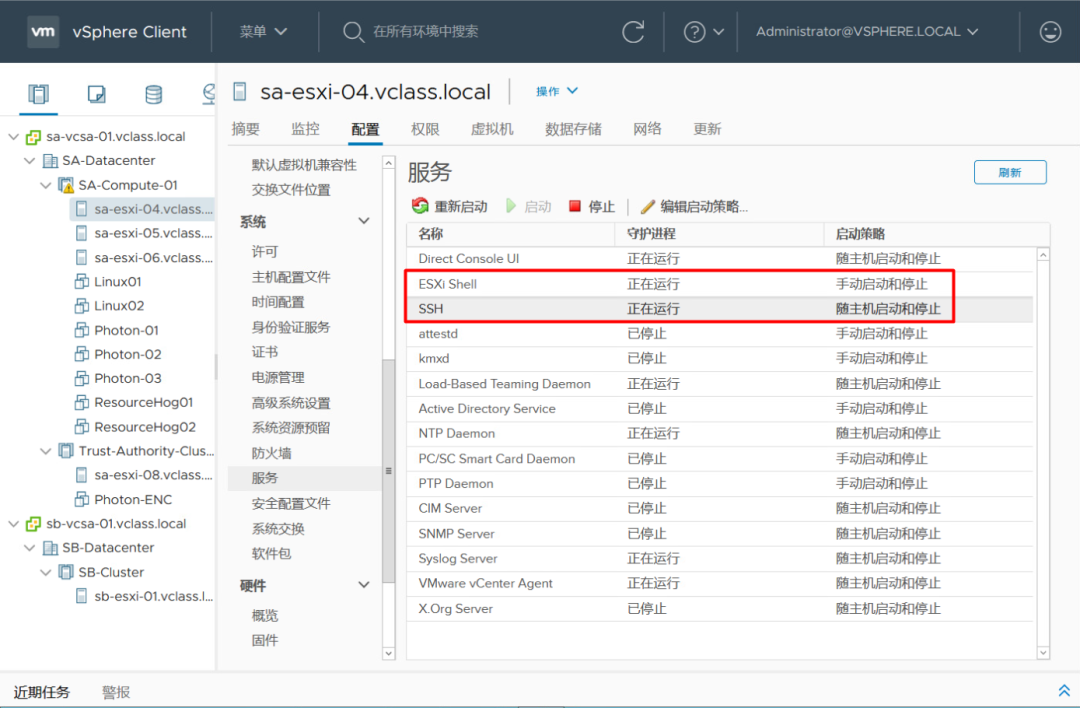The height and width of the screenshot is (708, 1080).
Task: Click services list scrollbar down arrow
Action: [x=1043, y=652]
